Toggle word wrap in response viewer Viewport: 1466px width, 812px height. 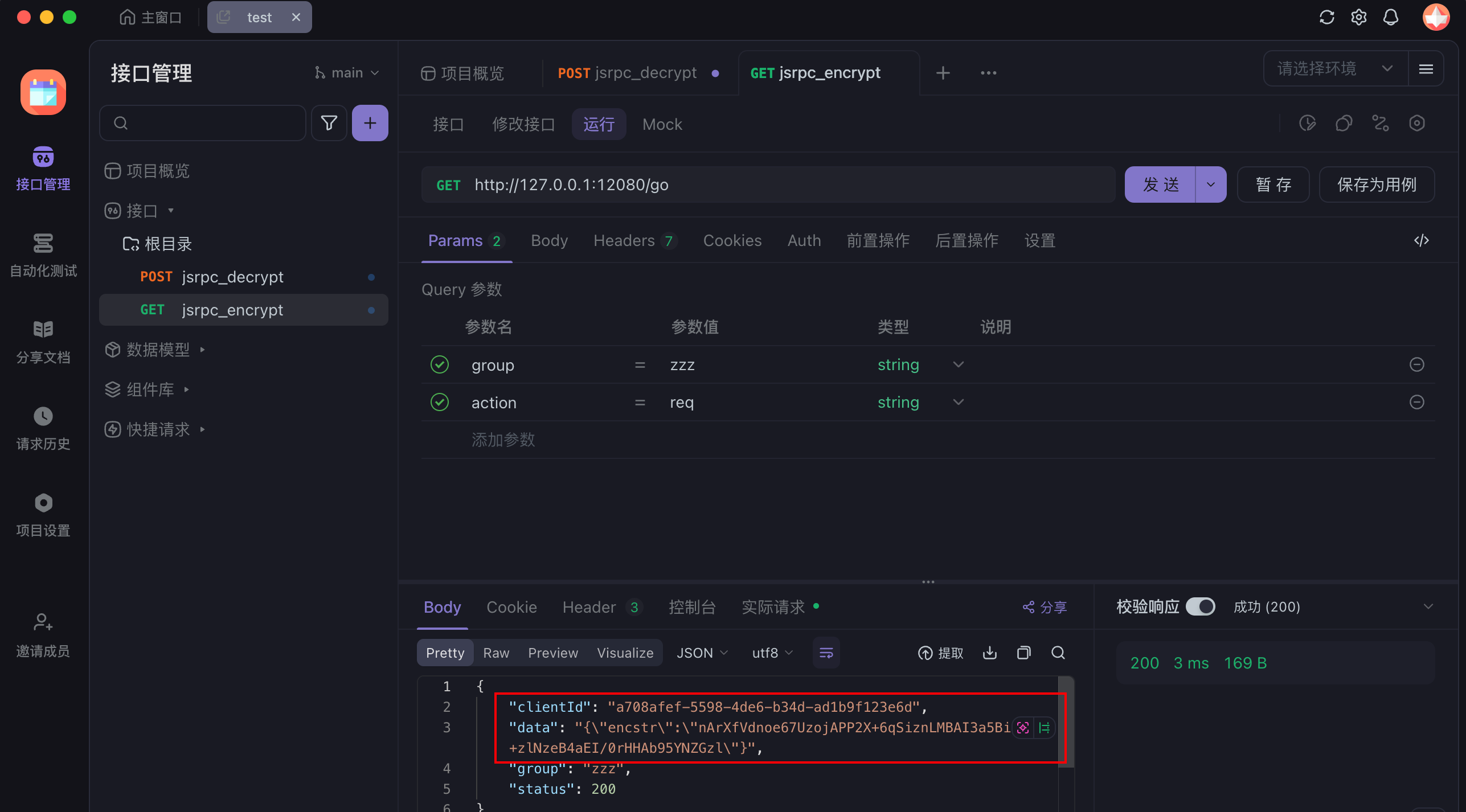tap(826, 653)
